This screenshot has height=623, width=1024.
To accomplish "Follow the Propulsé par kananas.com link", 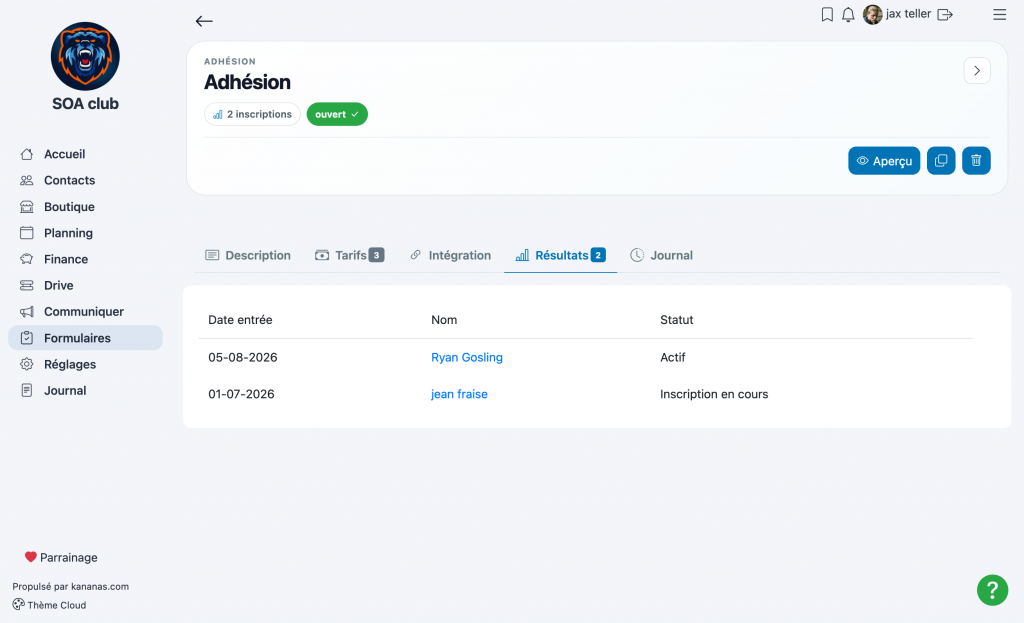I will [71, 586].
